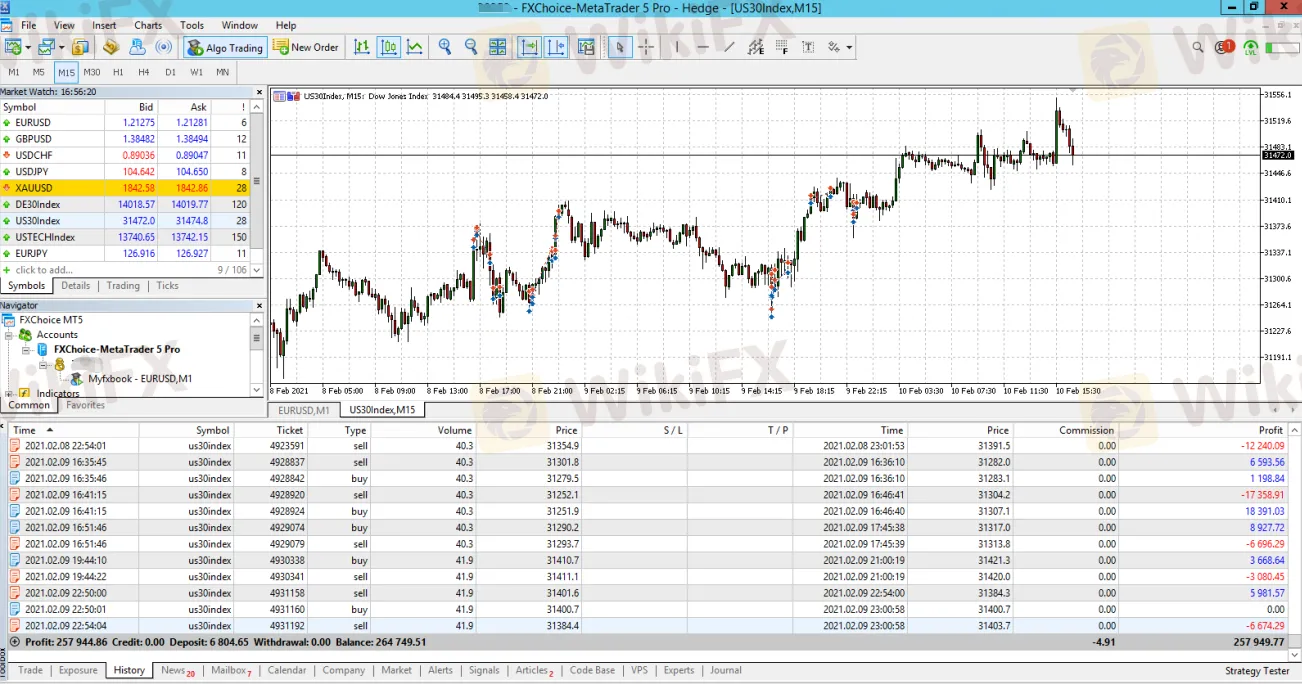This screenshot has height=684, width=1302.
Task: Toggle the Market Watch window icon
Action: point(80,47)
